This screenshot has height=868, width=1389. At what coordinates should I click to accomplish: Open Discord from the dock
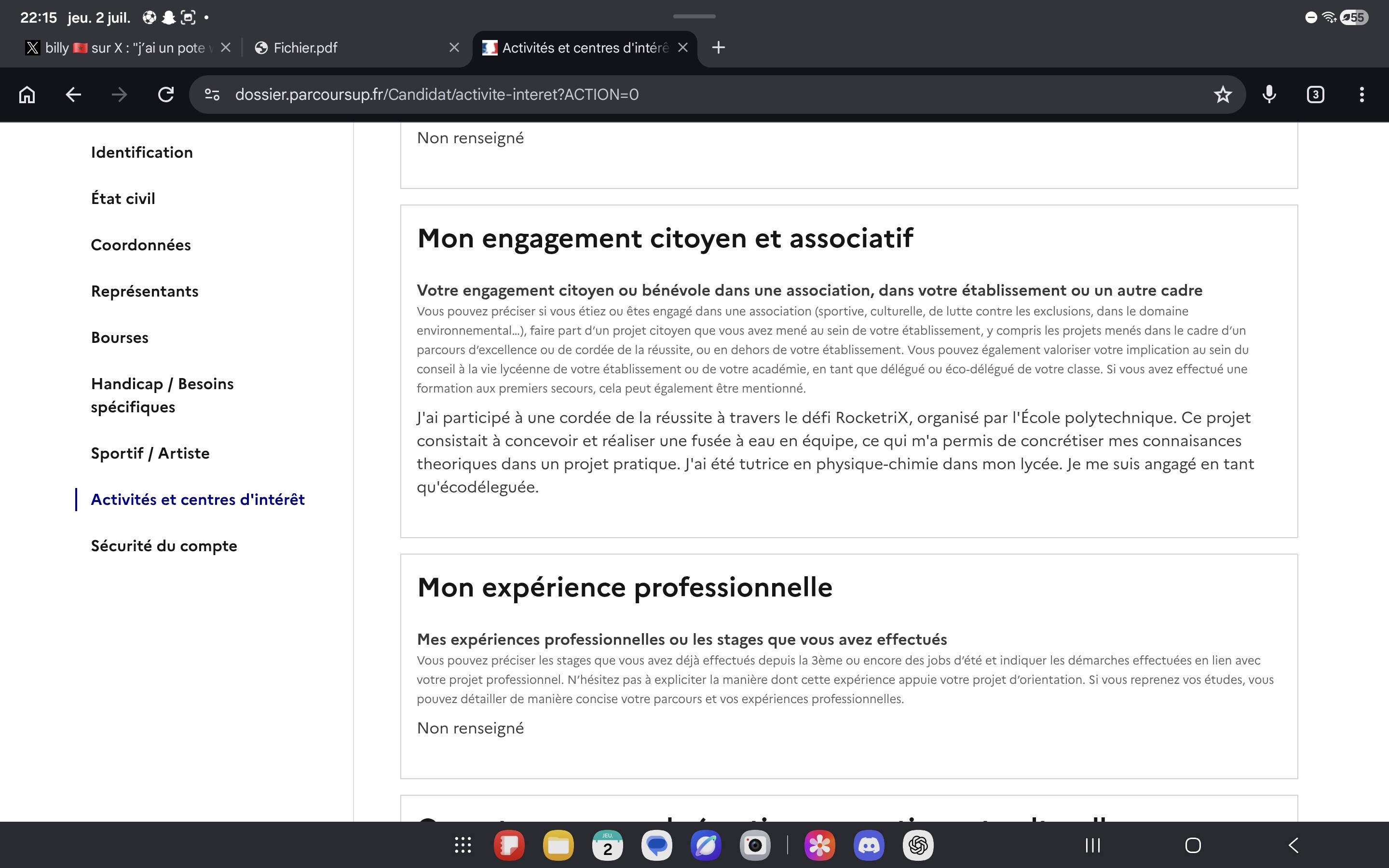coord(869,845)
